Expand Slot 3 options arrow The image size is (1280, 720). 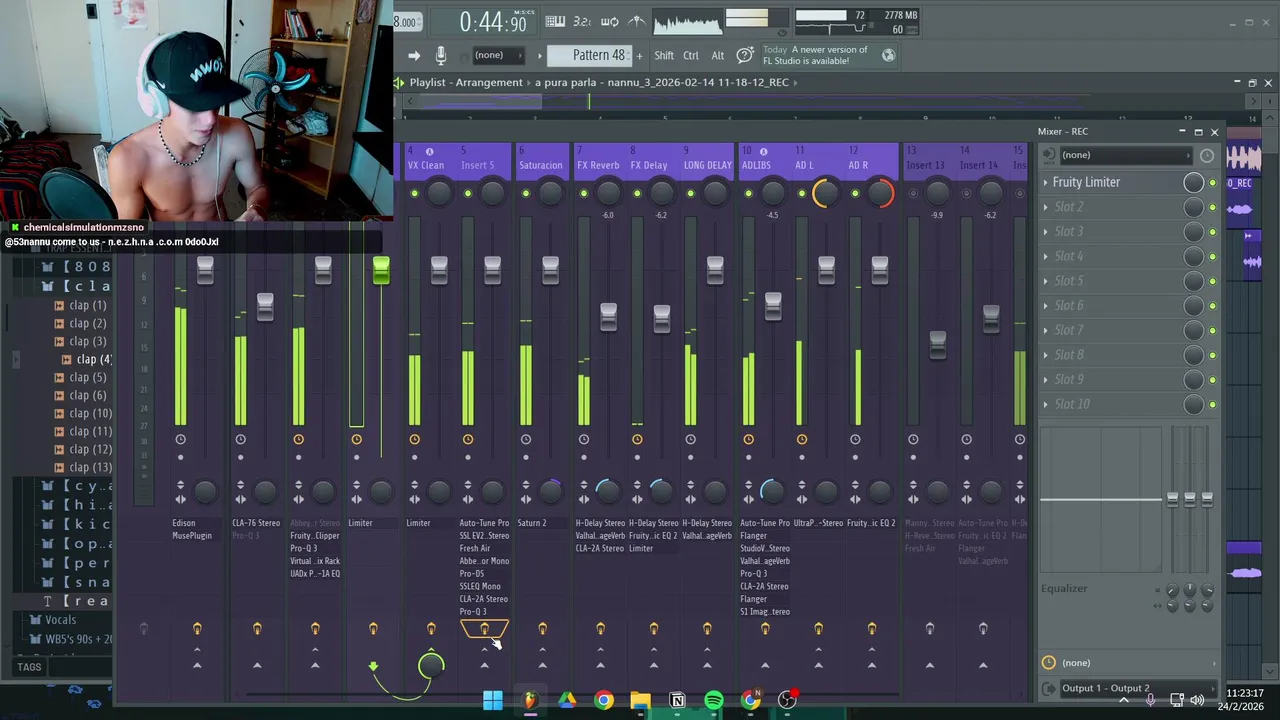pos(1046,232)
